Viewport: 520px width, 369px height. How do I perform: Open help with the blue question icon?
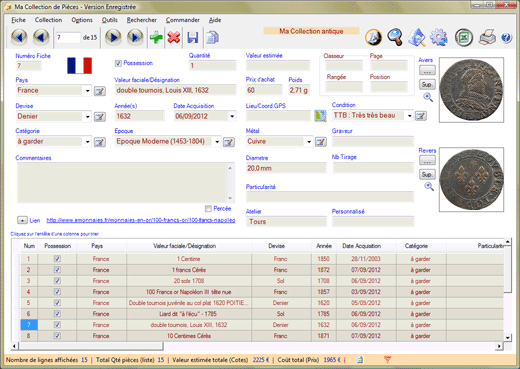506,37
